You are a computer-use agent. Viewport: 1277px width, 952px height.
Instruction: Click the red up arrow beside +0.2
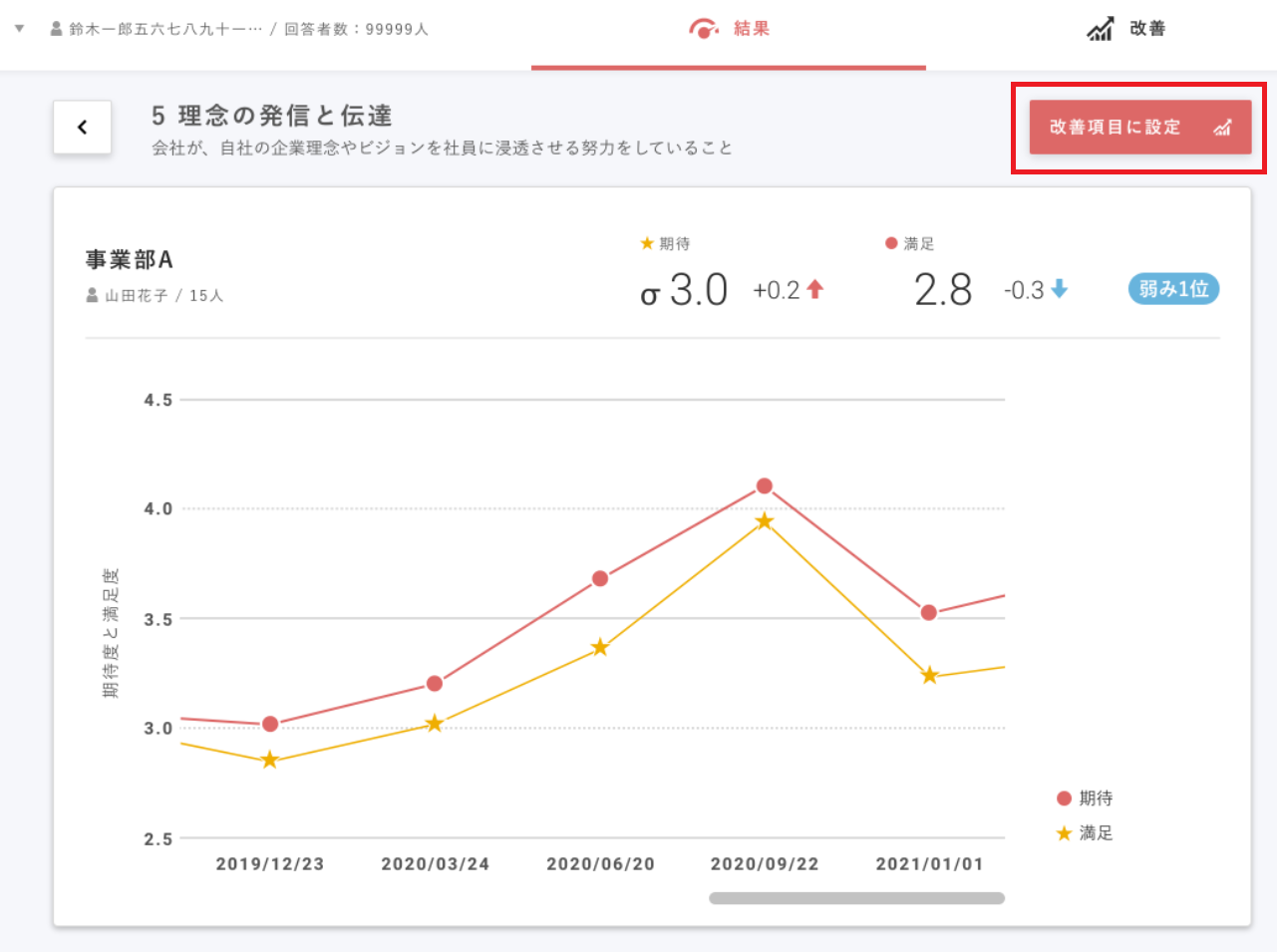click(815, 290)
